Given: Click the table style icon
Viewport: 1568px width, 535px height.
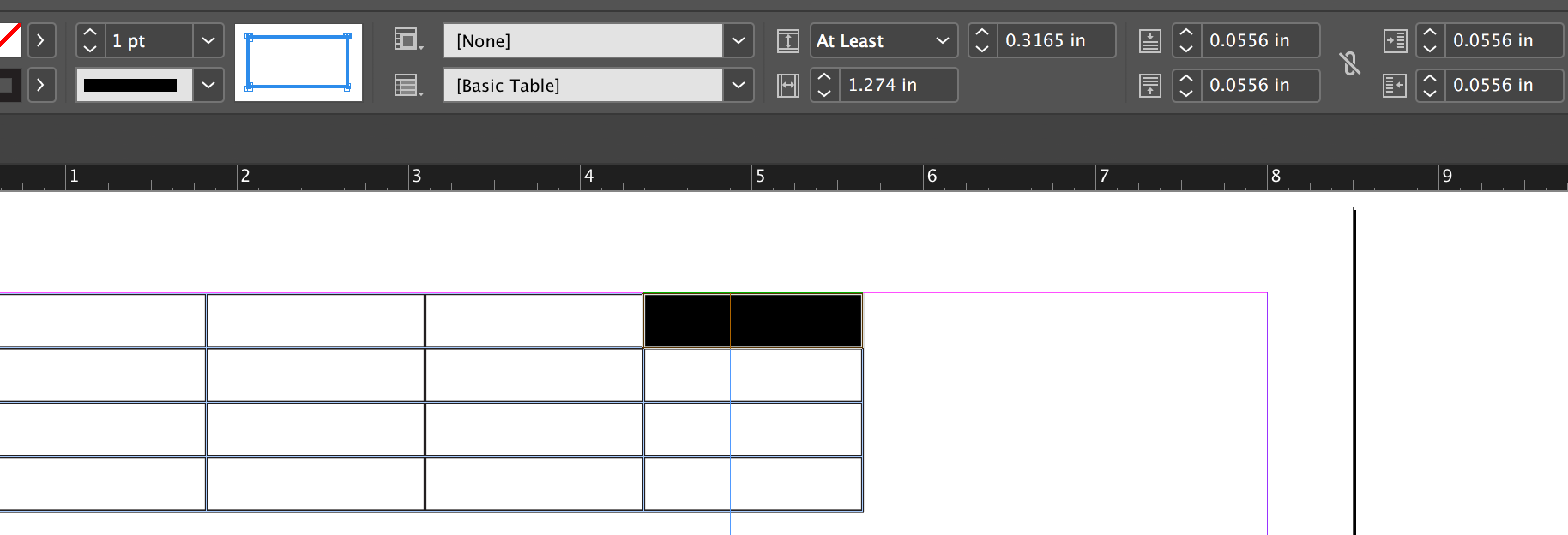Looking at the screenshot, I should pos(408,85).
